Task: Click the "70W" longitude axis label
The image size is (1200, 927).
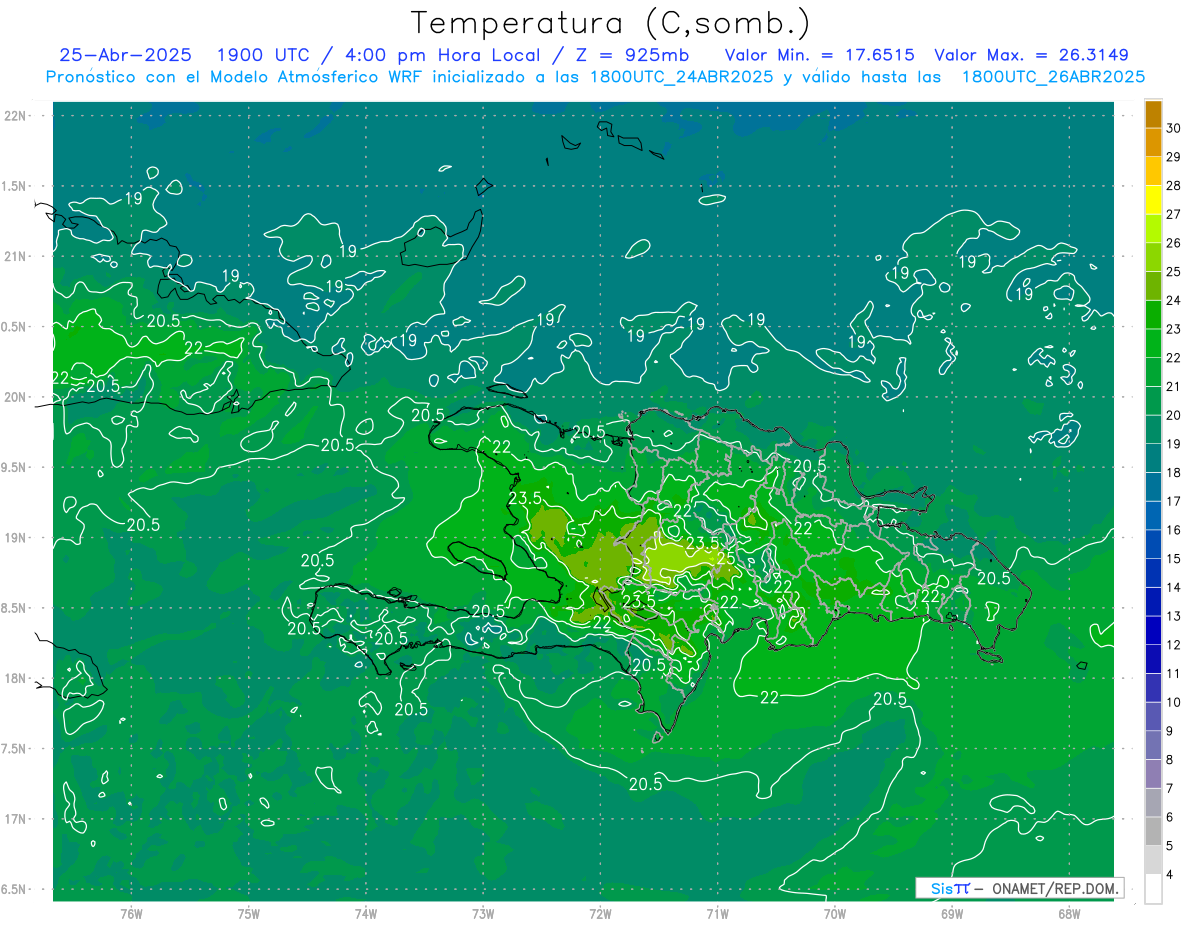Action: tap(835, 913)
